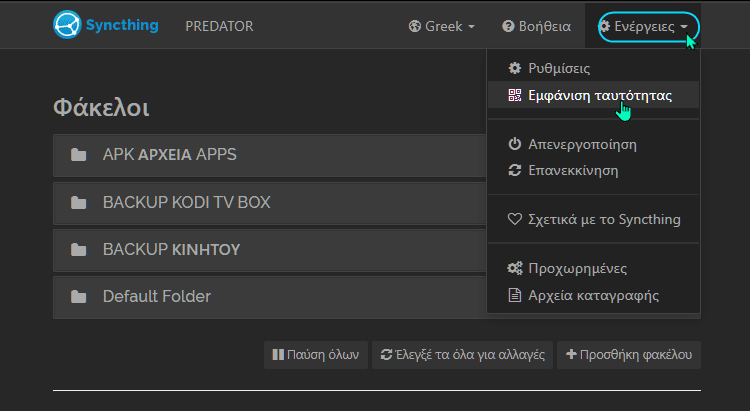The width and height of the screenshot is (750, 411).
Task: Click the refresh icon next to Επανεκκίνηση
Action: point(515,170)
